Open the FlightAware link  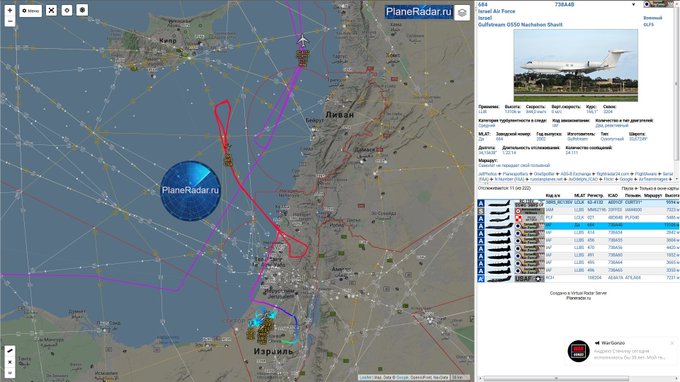point(646,174)
